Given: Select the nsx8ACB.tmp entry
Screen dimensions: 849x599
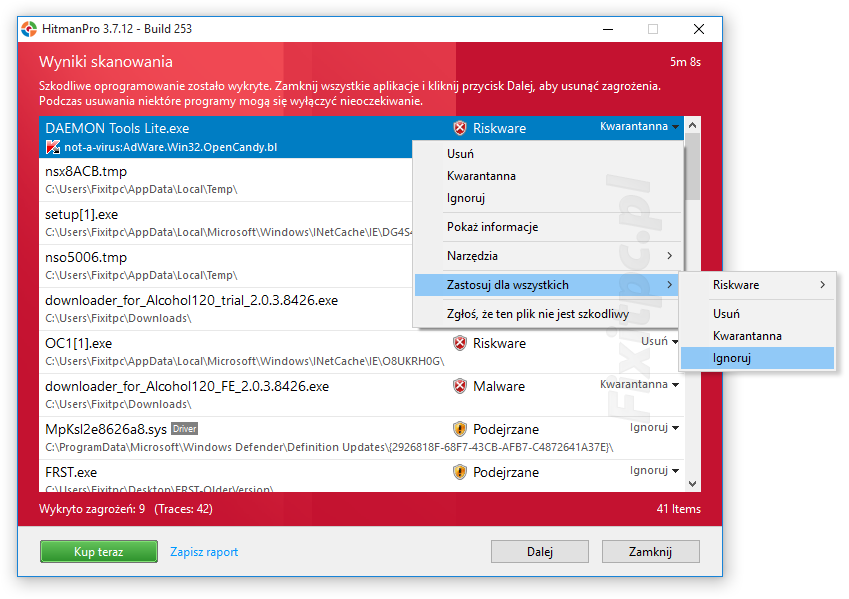Looking at the screenshot, I should [225, 180].
